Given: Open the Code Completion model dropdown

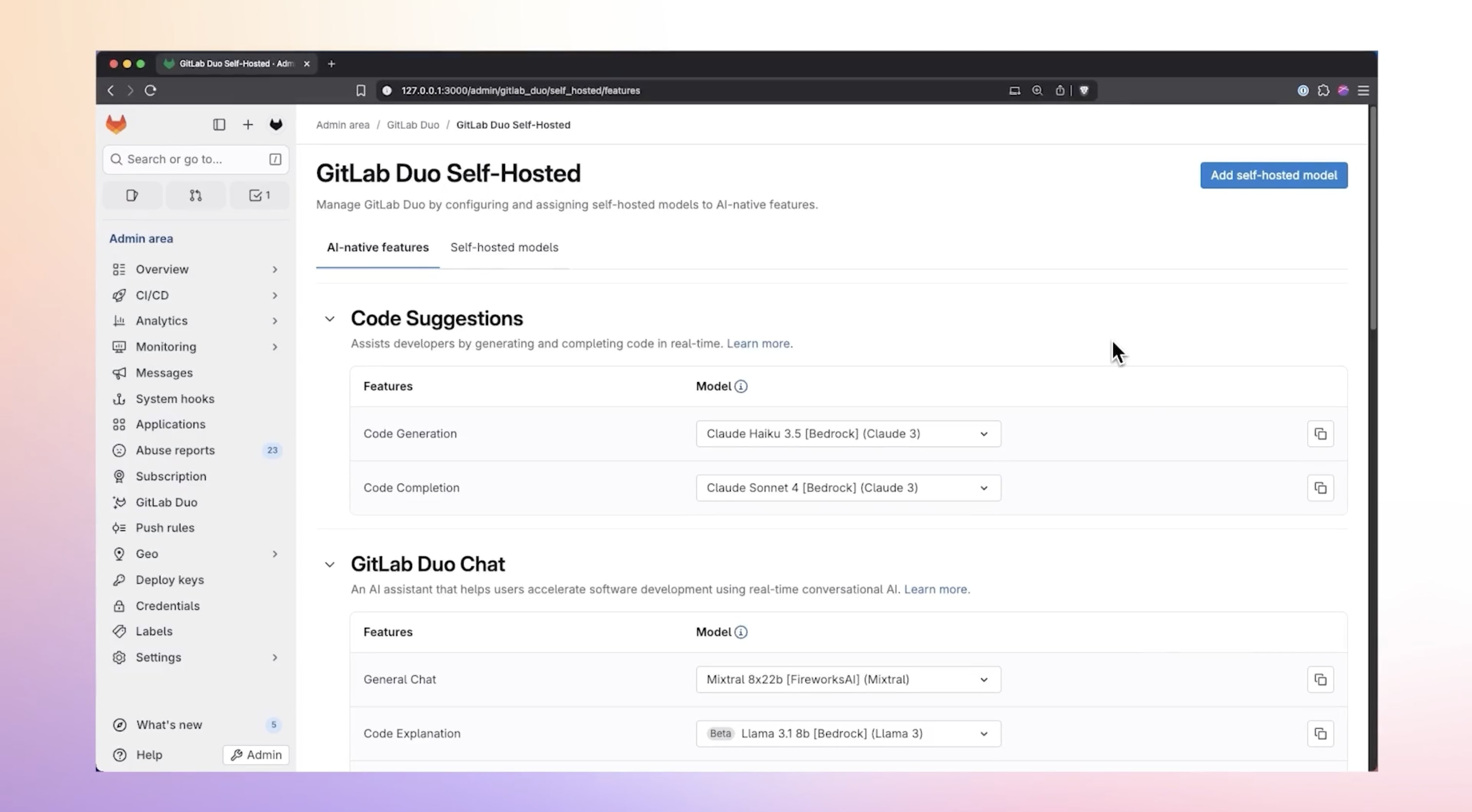Looking at the screenshot, I should (x=848, y=488).
